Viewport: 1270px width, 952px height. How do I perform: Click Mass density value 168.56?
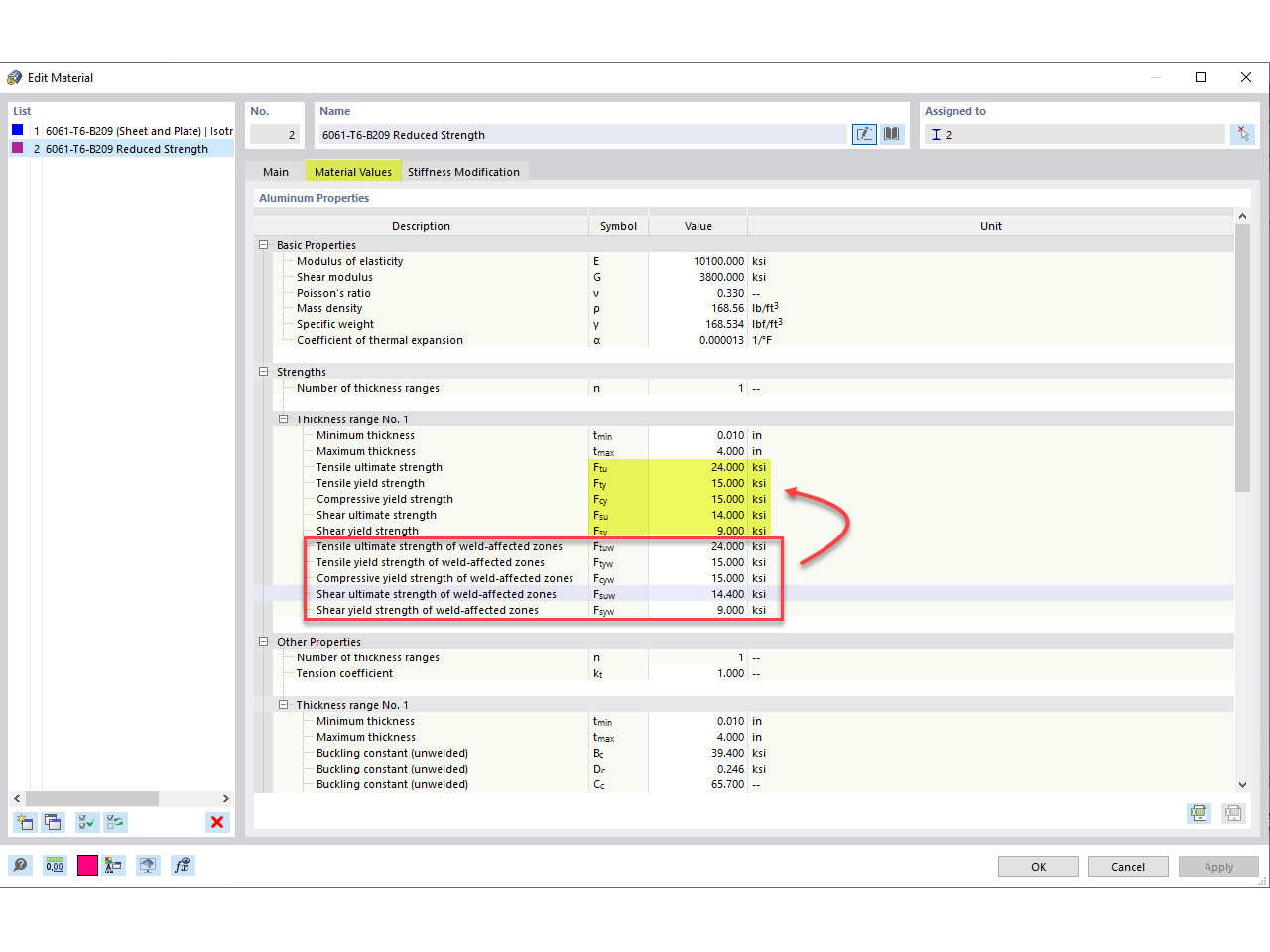[x=698, y=308]
